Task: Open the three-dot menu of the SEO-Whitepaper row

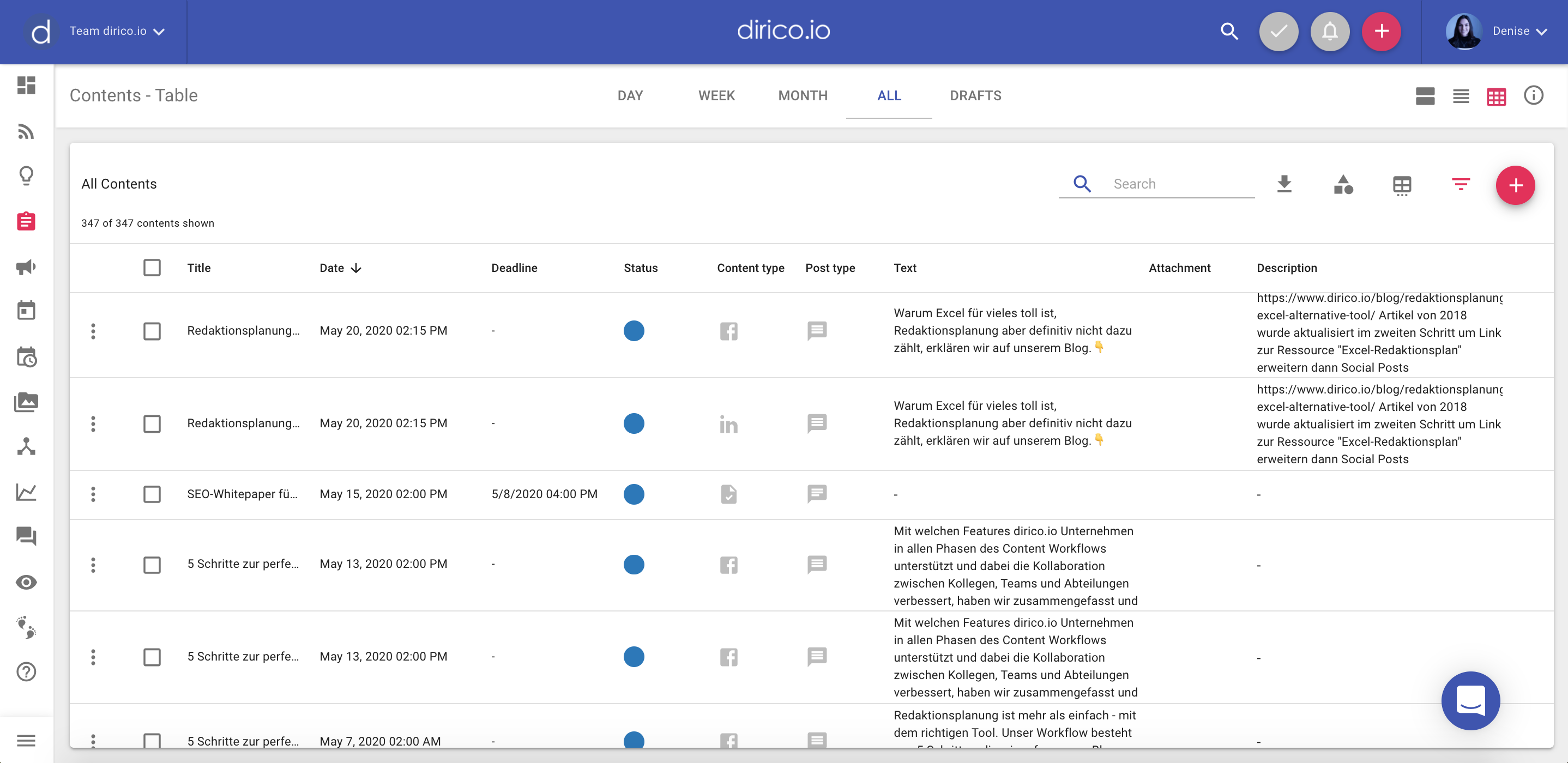Action: (93, 494)
